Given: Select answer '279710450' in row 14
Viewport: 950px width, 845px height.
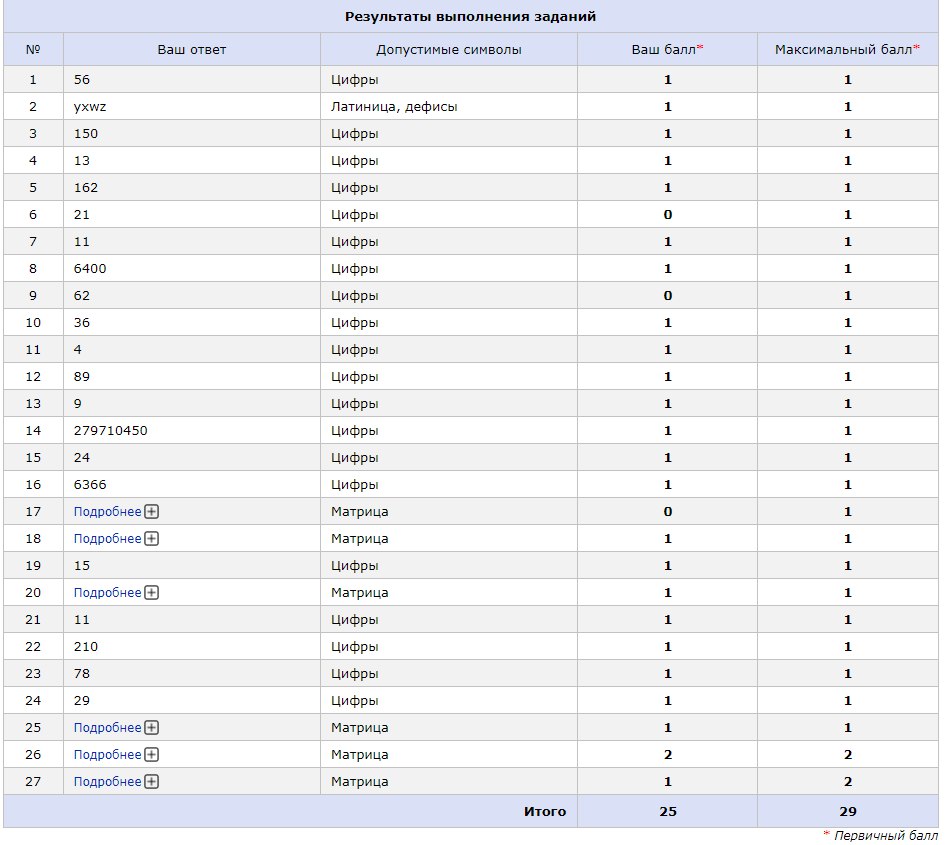Looking at the screenshot, I should pyautogui.click(x=110, y=431).
